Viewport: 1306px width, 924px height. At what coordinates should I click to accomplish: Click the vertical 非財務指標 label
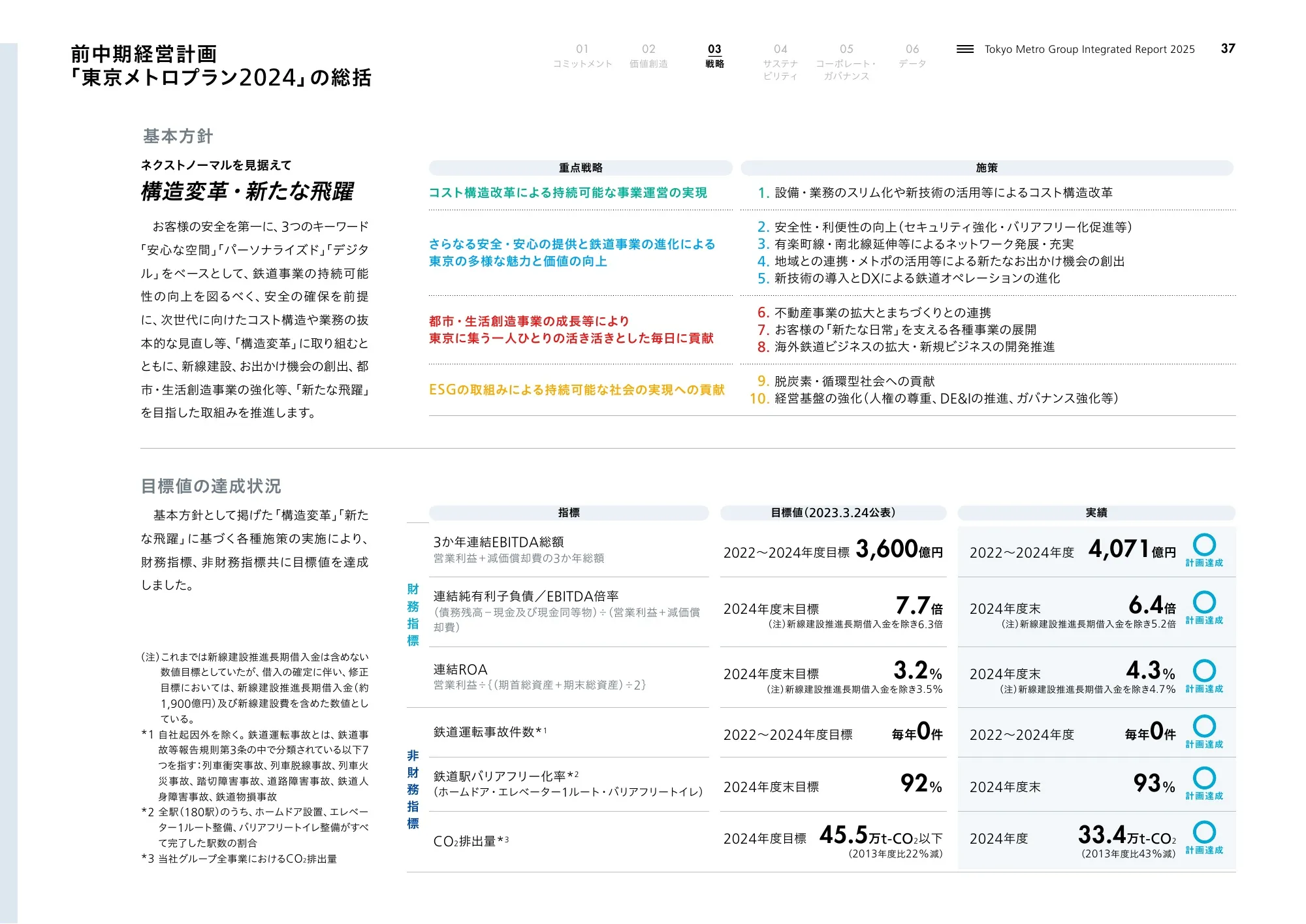(413, 789)
